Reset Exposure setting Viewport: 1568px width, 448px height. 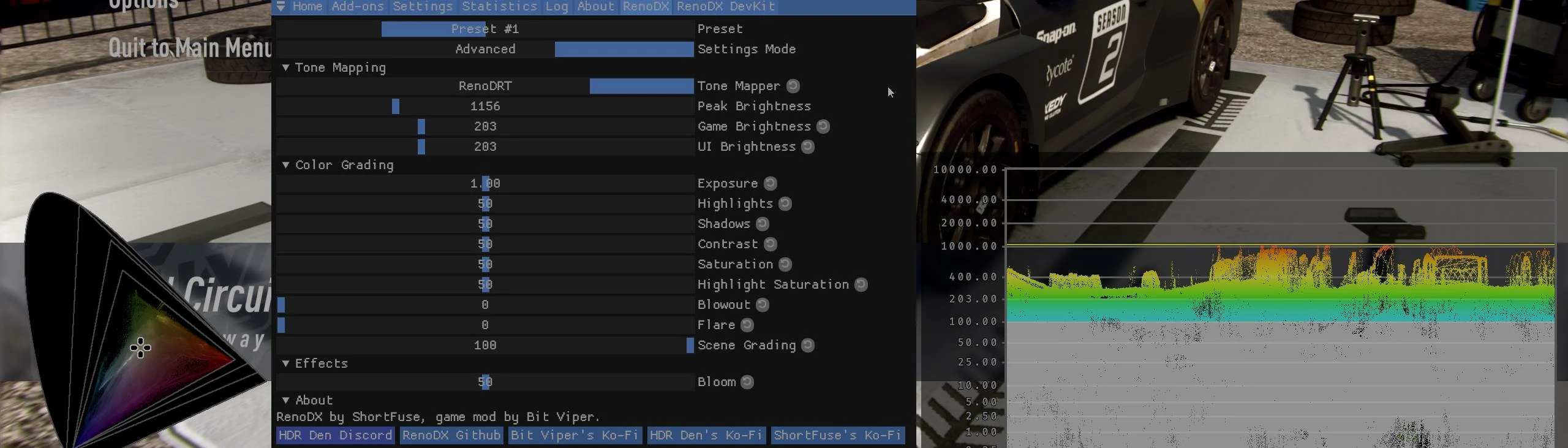pyautogui.click(x=771, y=183)
